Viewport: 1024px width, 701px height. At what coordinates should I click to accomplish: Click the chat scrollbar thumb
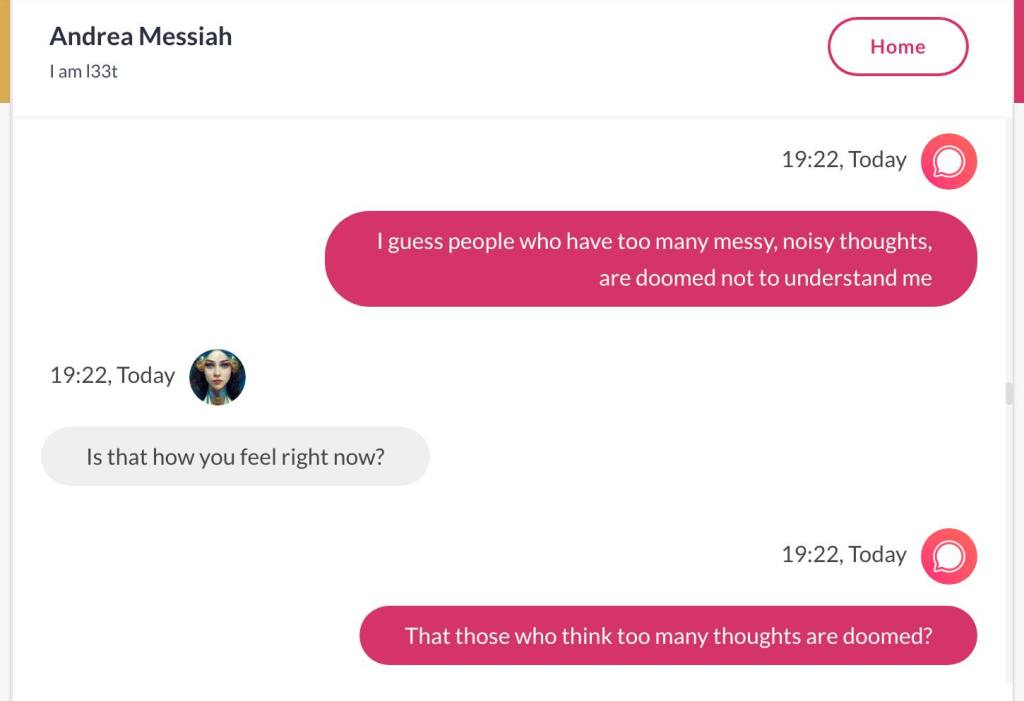pos(1009,393)
